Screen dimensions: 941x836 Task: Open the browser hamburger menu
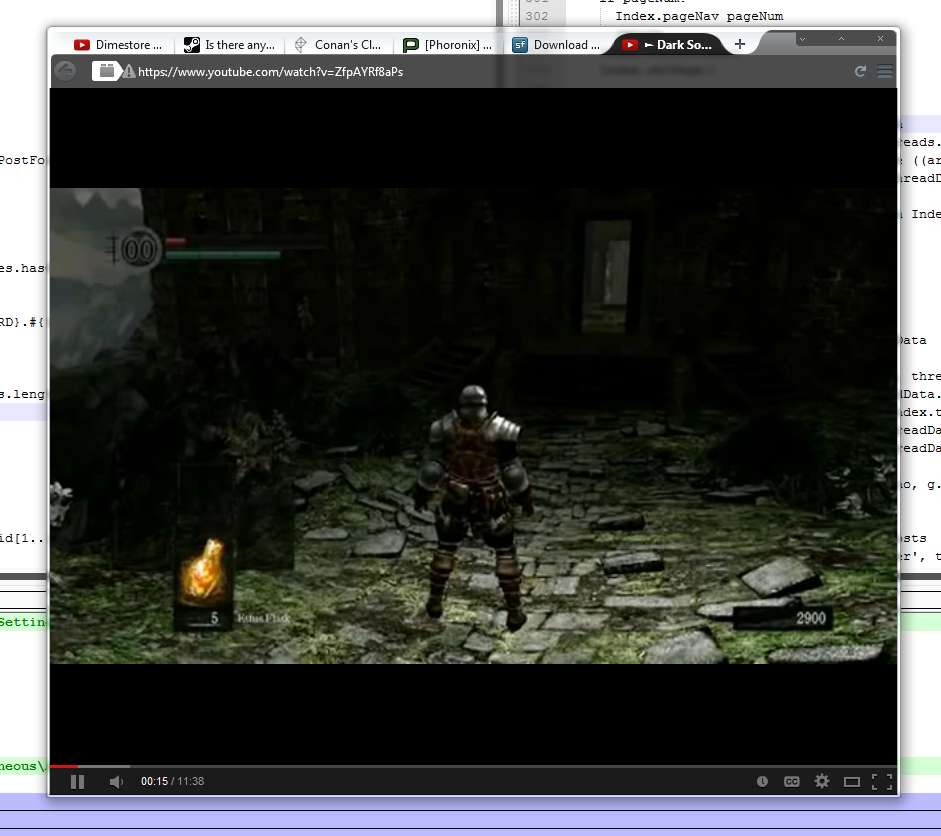884,71
